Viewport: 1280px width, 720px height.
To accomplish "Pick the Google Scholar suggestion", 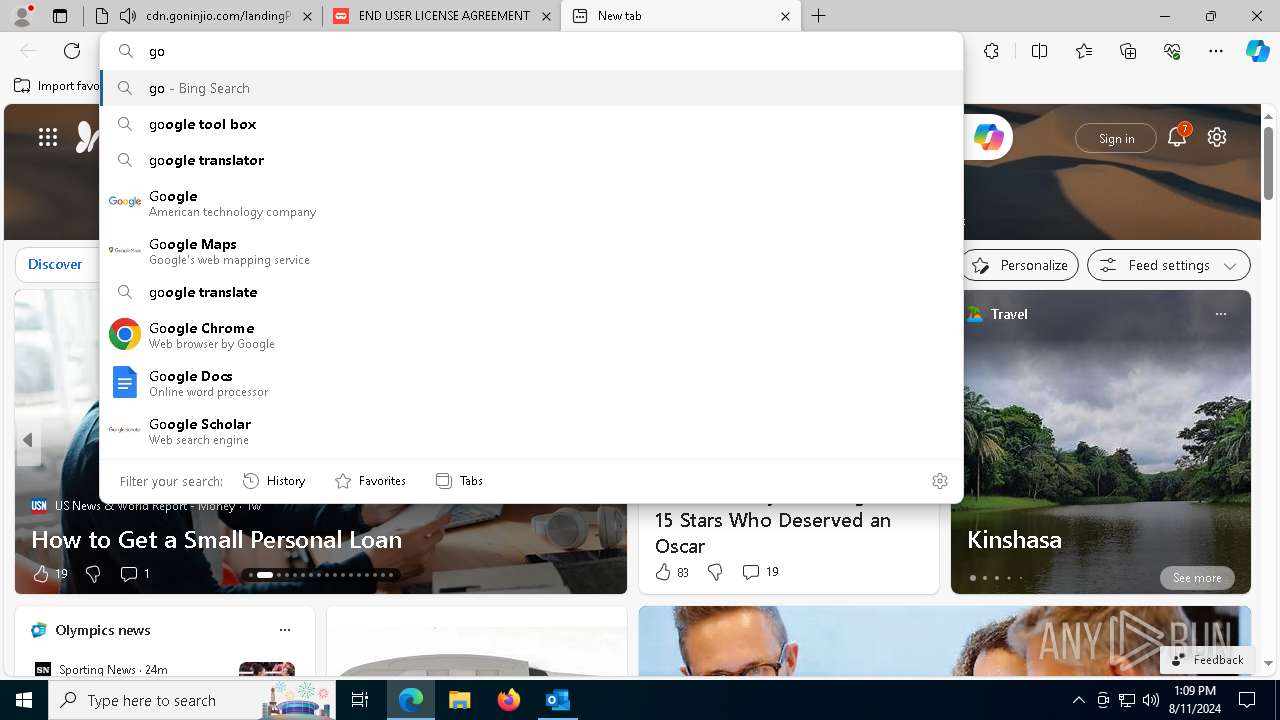I will (531, 431).
